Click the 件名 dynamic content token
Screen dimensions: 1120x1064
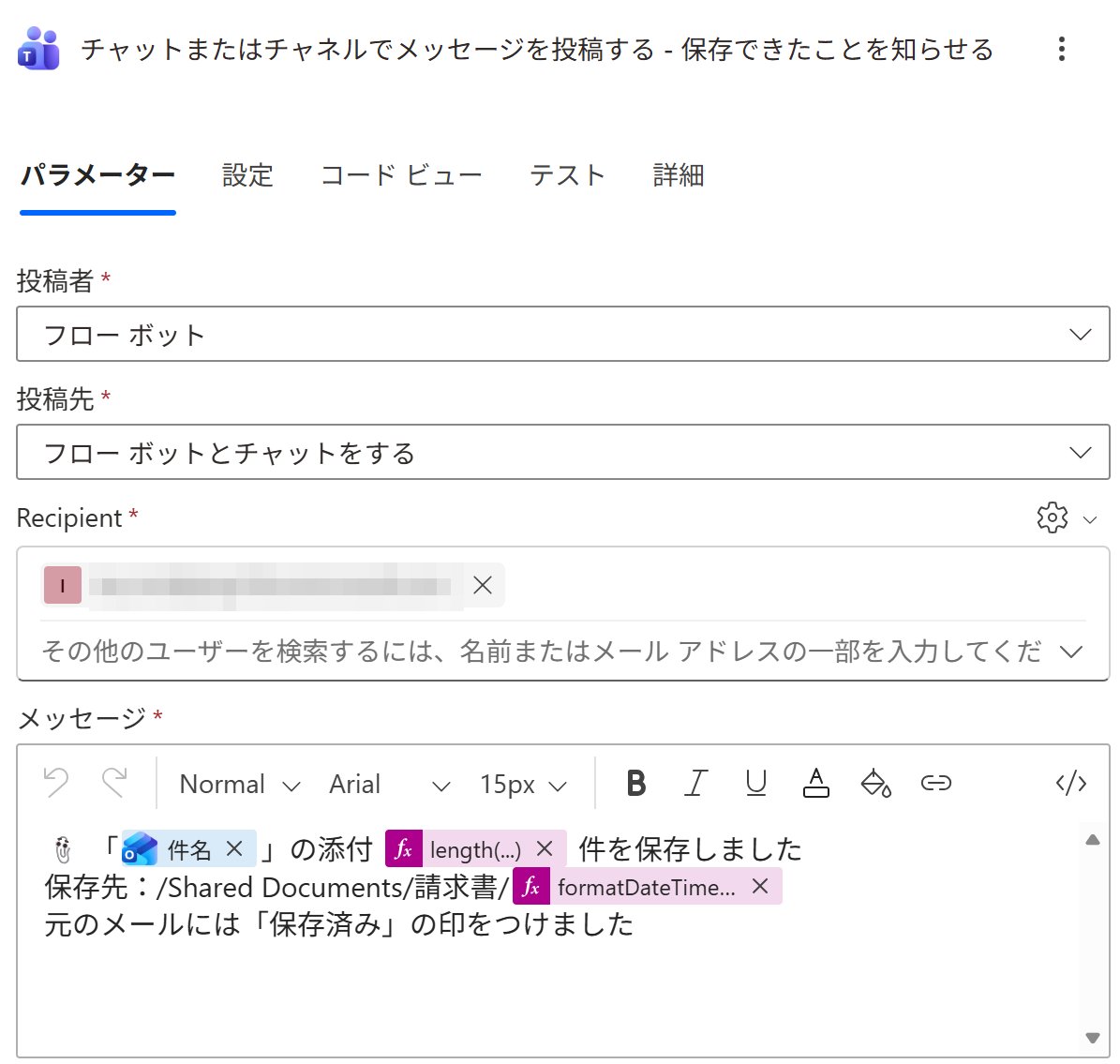coord(189,849)
